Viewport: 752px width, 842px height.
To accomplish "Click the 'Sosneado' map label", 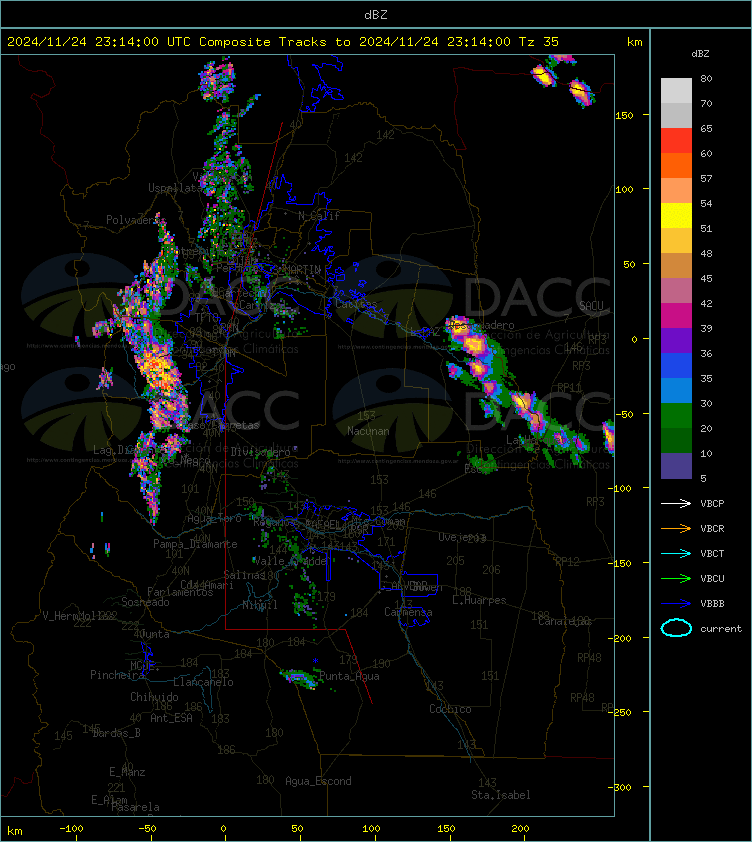I will click(x=145, y=602).
